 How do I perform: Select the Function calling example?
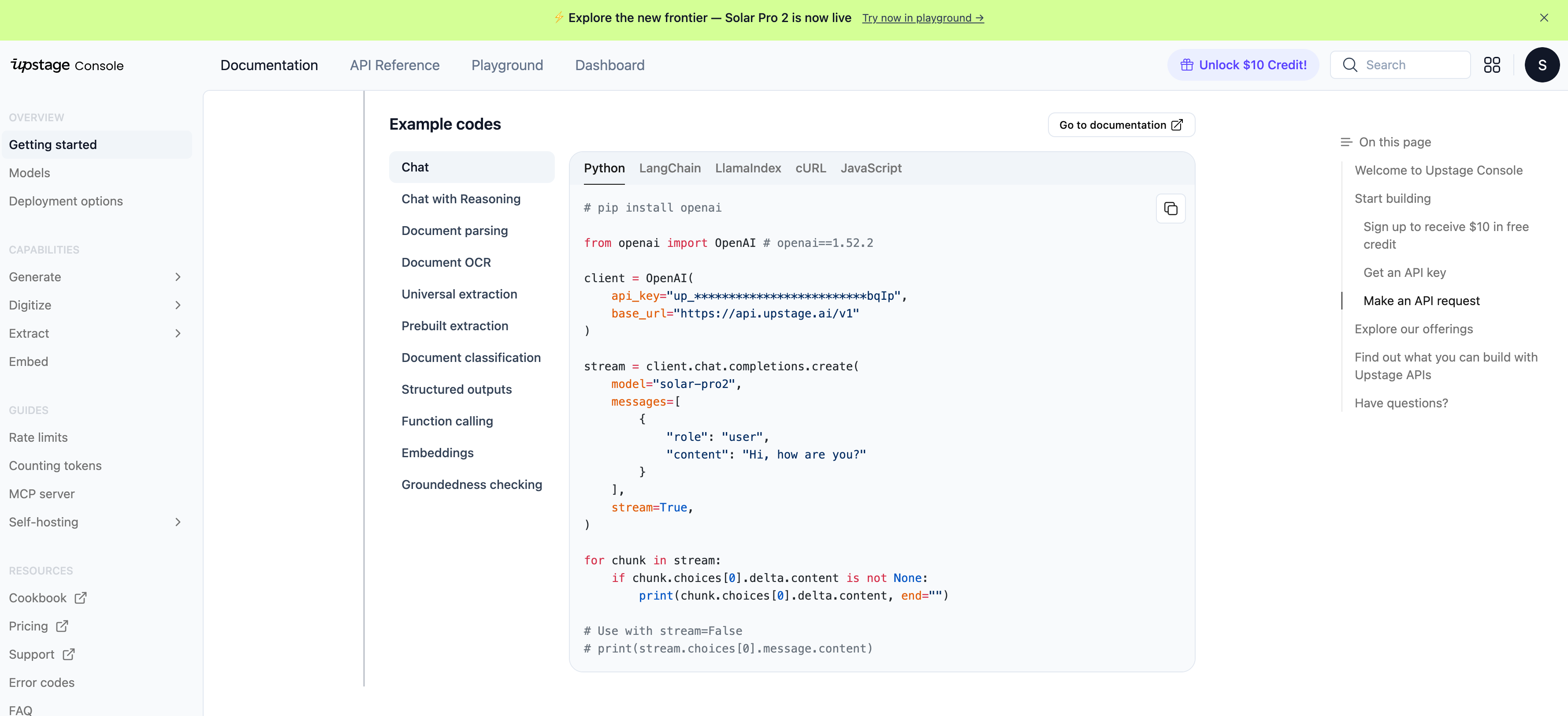[x=447, y=421]
